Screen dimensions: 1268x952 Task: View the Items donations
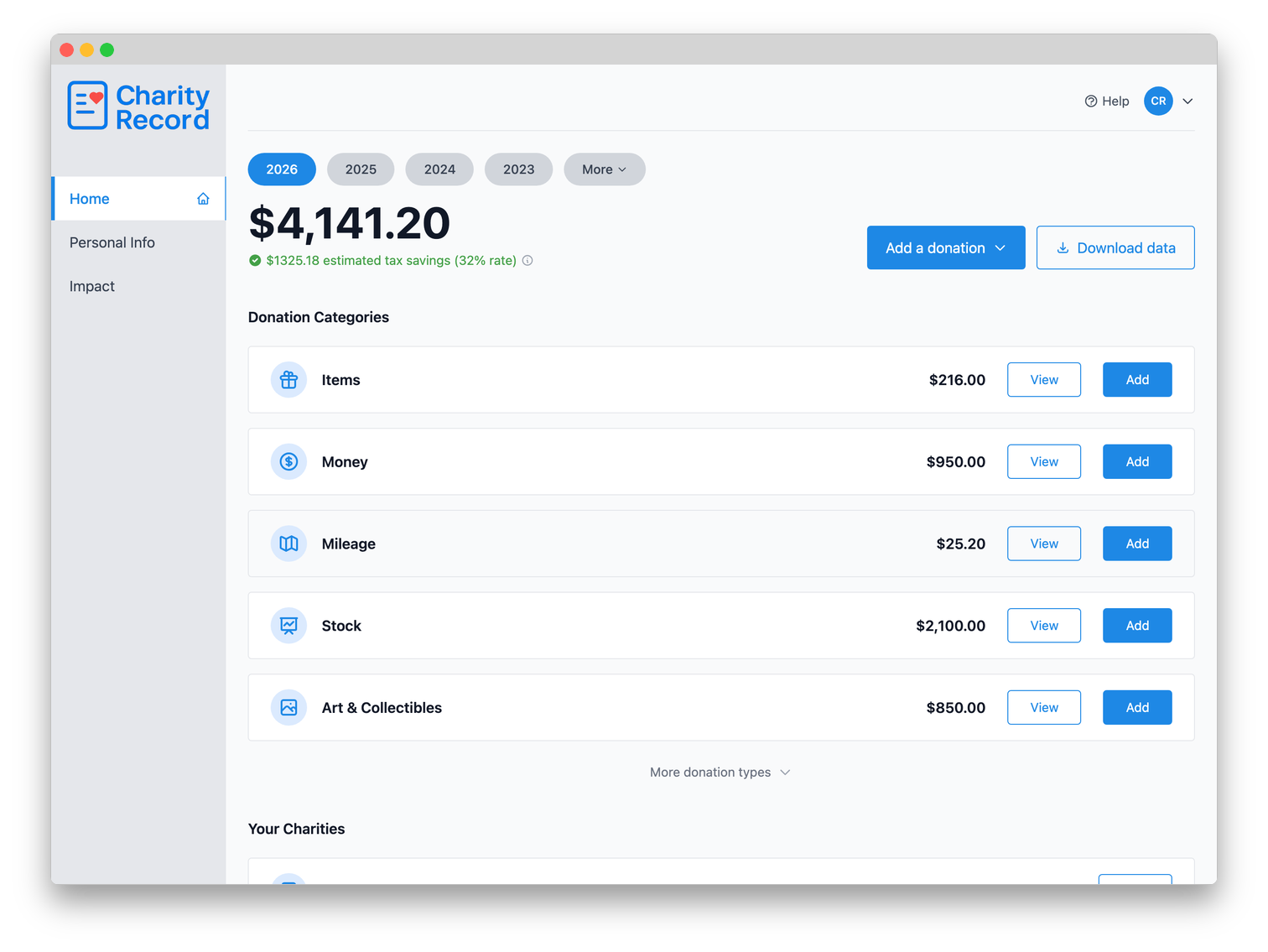click(x=1044, y=380)
